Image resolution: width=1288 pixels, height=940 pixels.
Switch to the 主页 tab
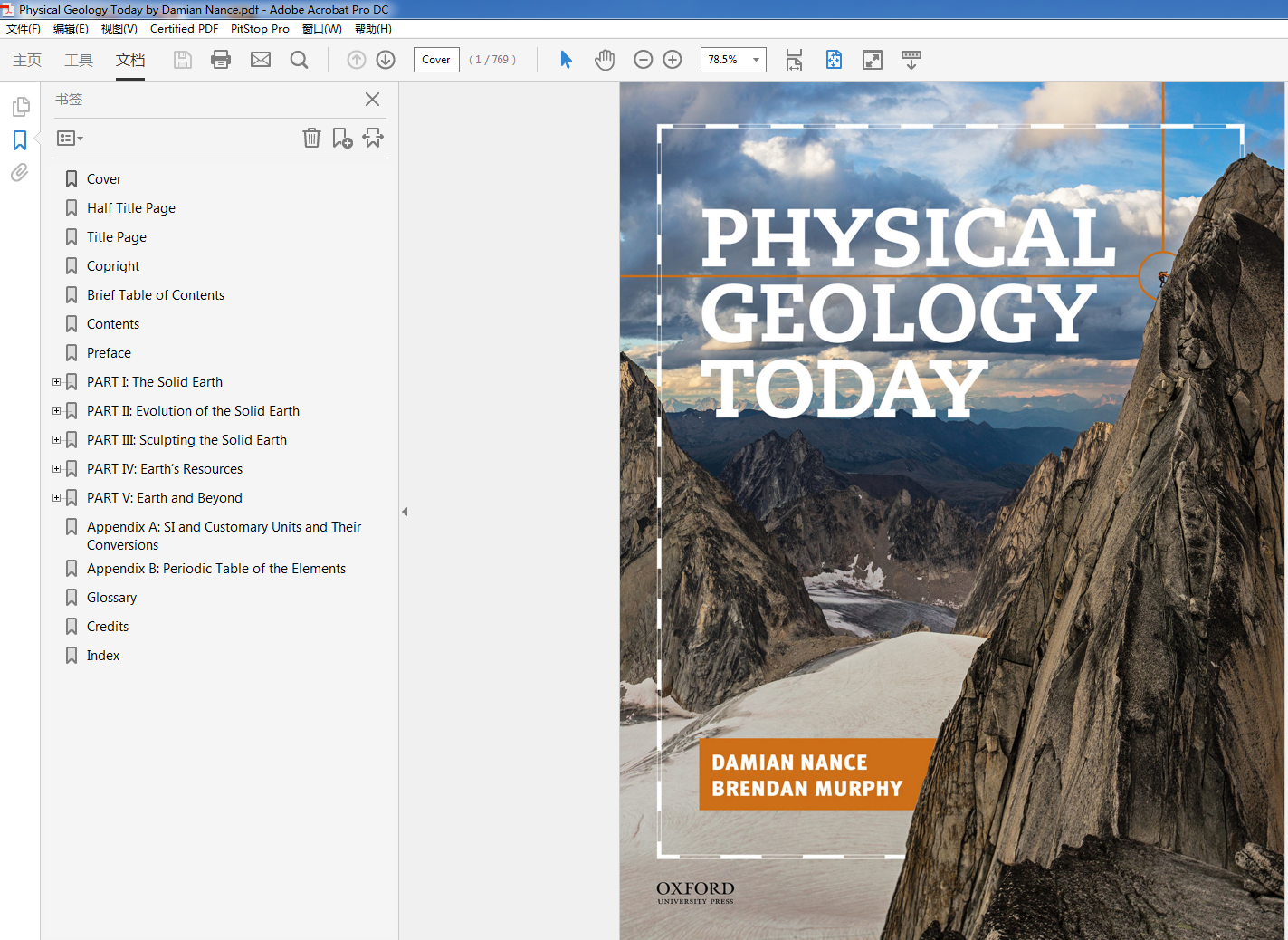tap(27, 60)
